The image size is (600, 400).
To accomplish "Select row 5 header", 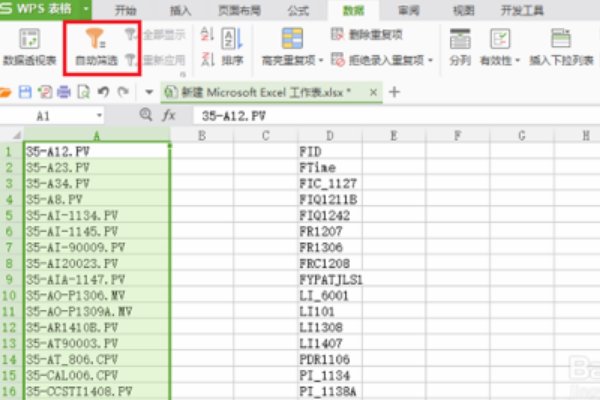I will point(9,215).
